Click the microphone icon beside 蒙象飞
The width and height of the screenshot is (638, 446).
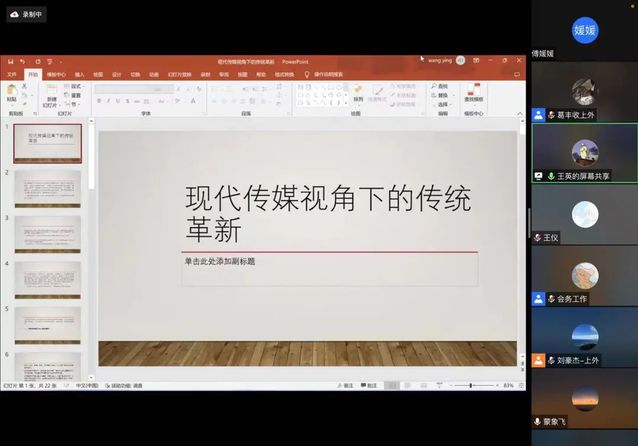(x=537, y=422)
